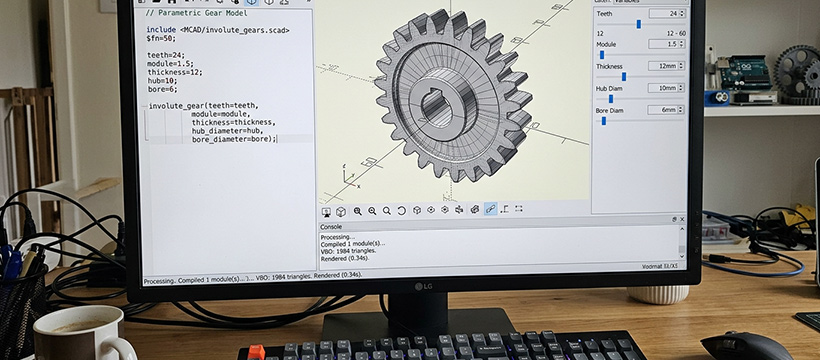
Task: Click the 'hub=10;' code line
Action: [162, 81]
